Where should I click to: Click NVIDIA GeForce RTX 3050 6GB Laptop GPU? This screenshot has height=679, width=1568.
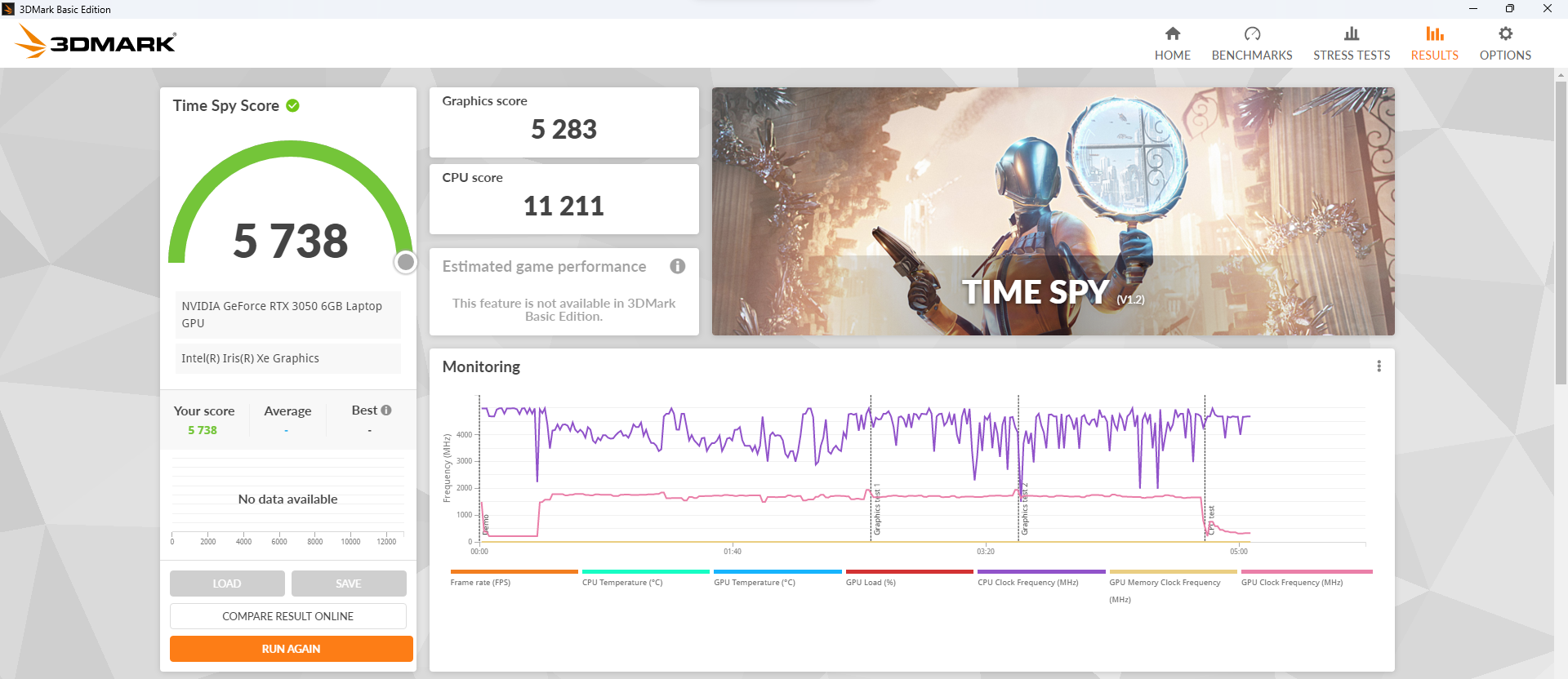pos(288,315)
